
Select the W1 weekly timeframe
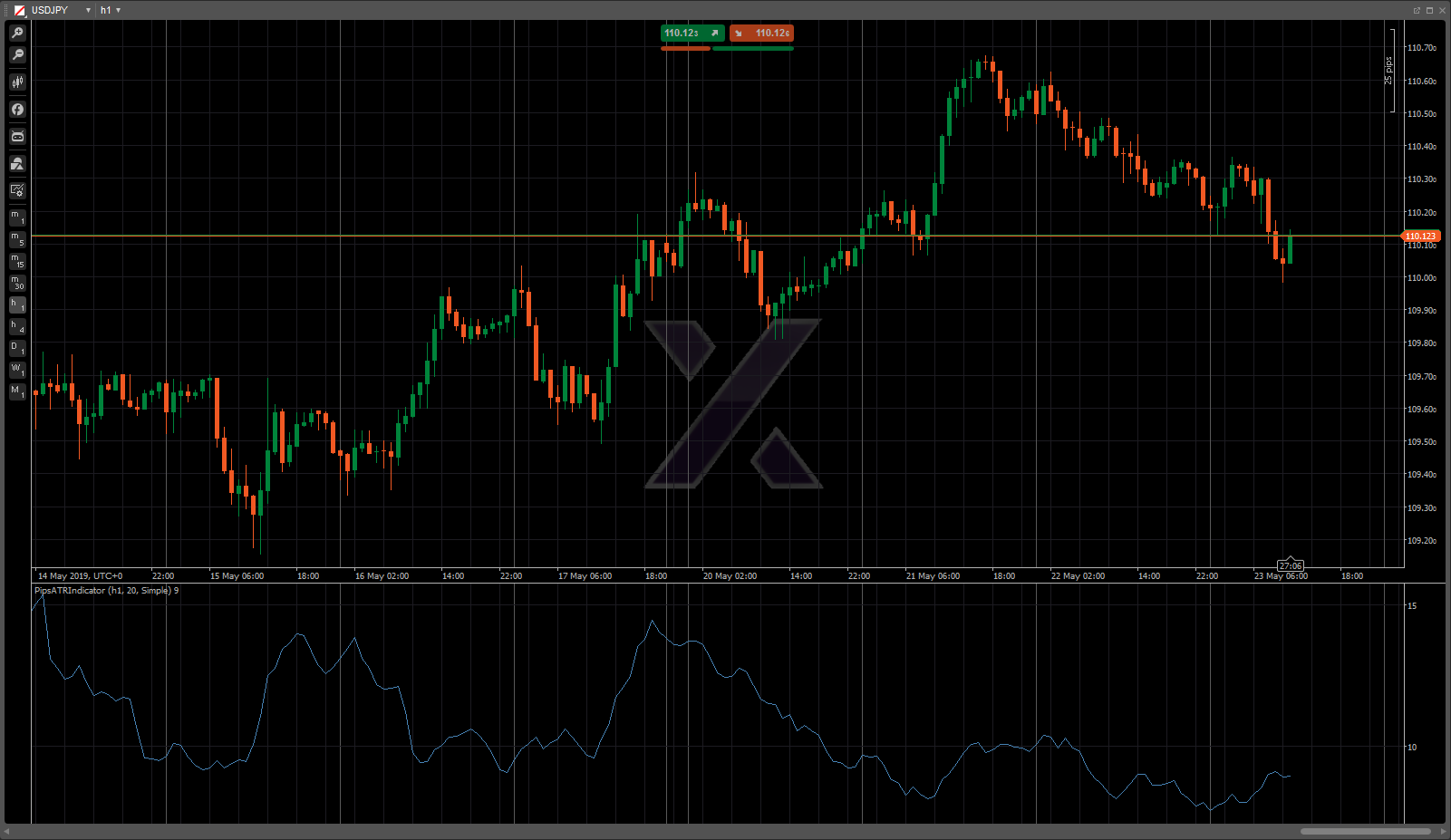click(x=17, y=370)
